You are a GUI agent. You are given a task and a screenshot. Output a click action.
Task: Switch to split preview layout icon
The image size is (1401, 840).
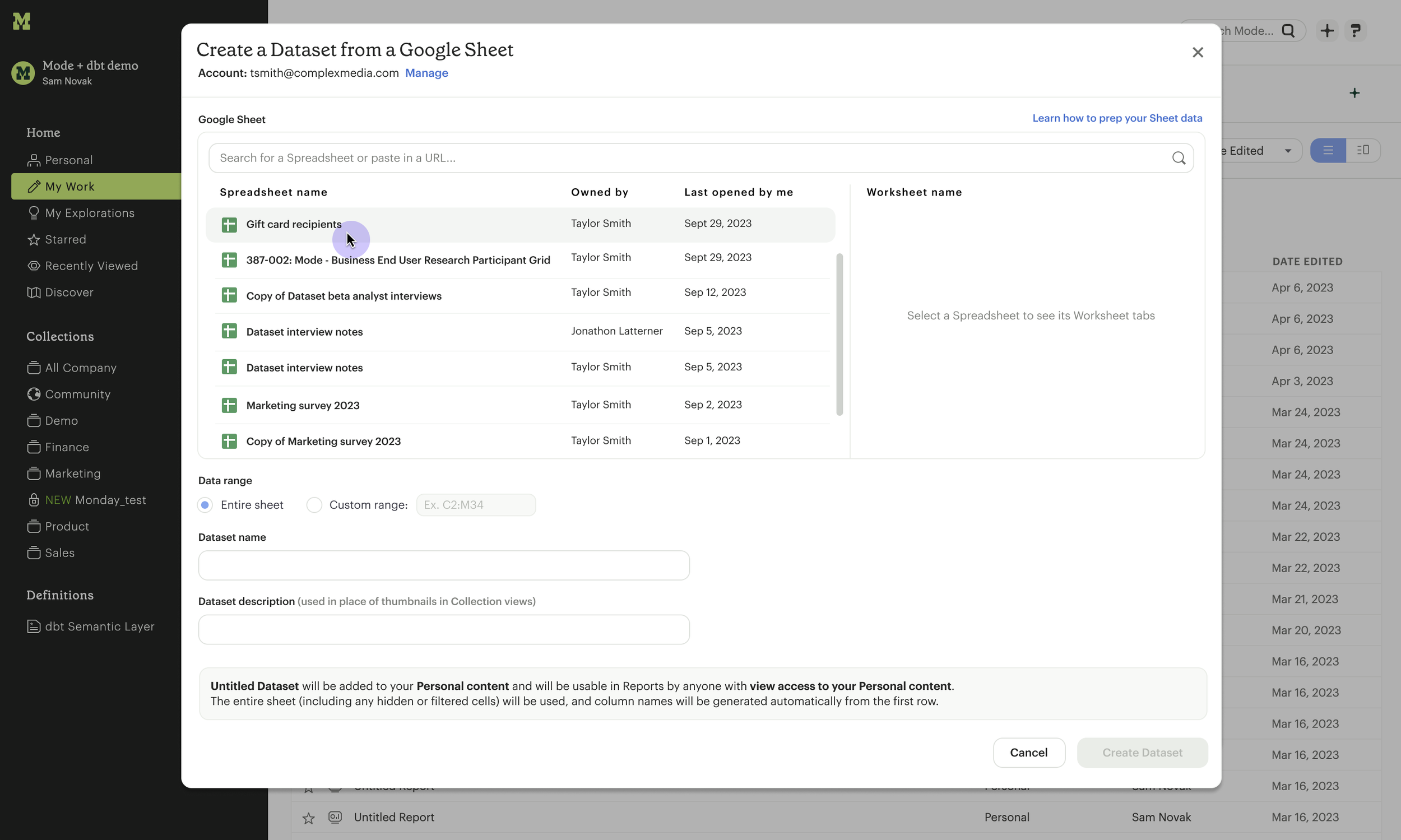pyautogui.click(x=1363, y=151)
